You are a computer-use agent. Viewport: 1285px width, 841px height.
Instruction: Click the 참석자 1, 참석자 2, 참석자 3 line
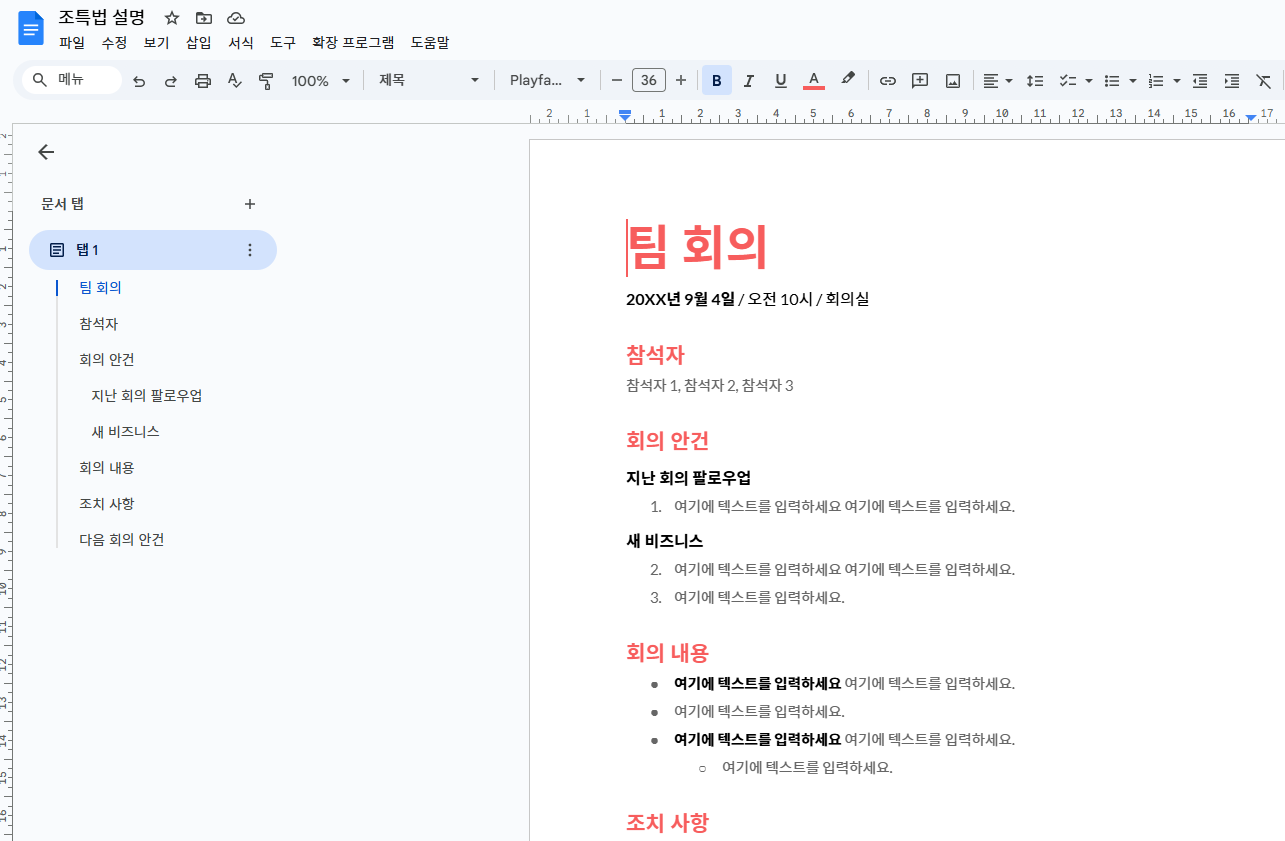pyautogui.click(x=710, y=386)
